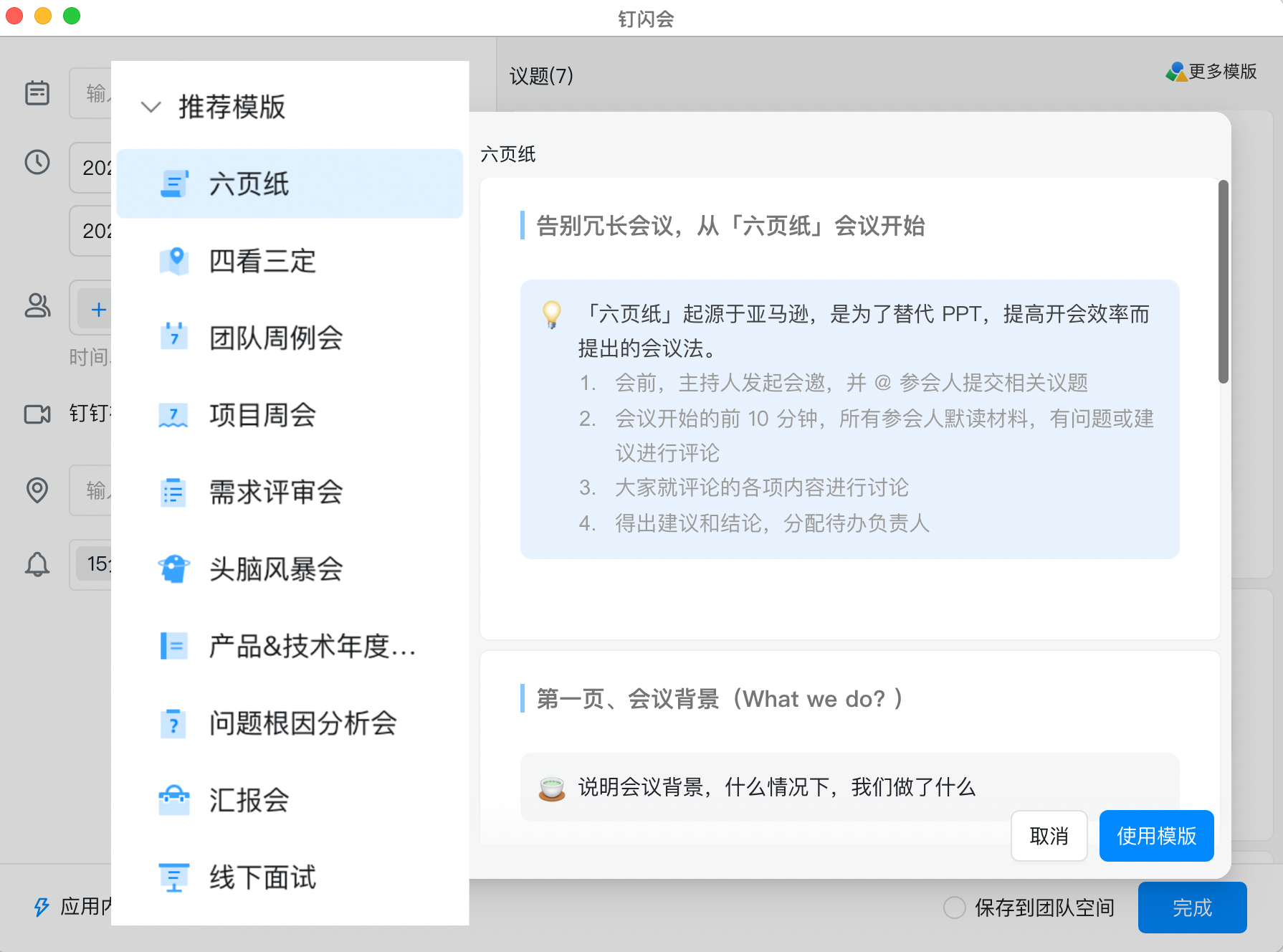Click the 完成 button
This screenshot has width=1283, height=952.
coord(1193,908)
